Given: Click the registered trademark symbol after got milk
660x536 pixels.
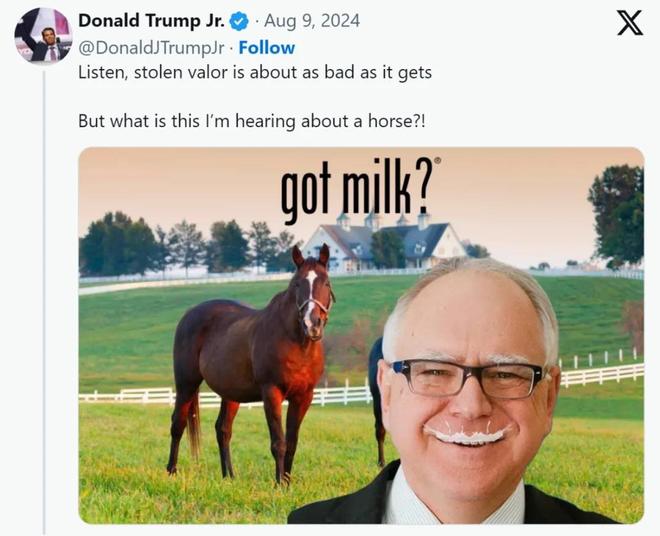Looking at the screenshot, I should pyautogui.click(x=438, y=160).
